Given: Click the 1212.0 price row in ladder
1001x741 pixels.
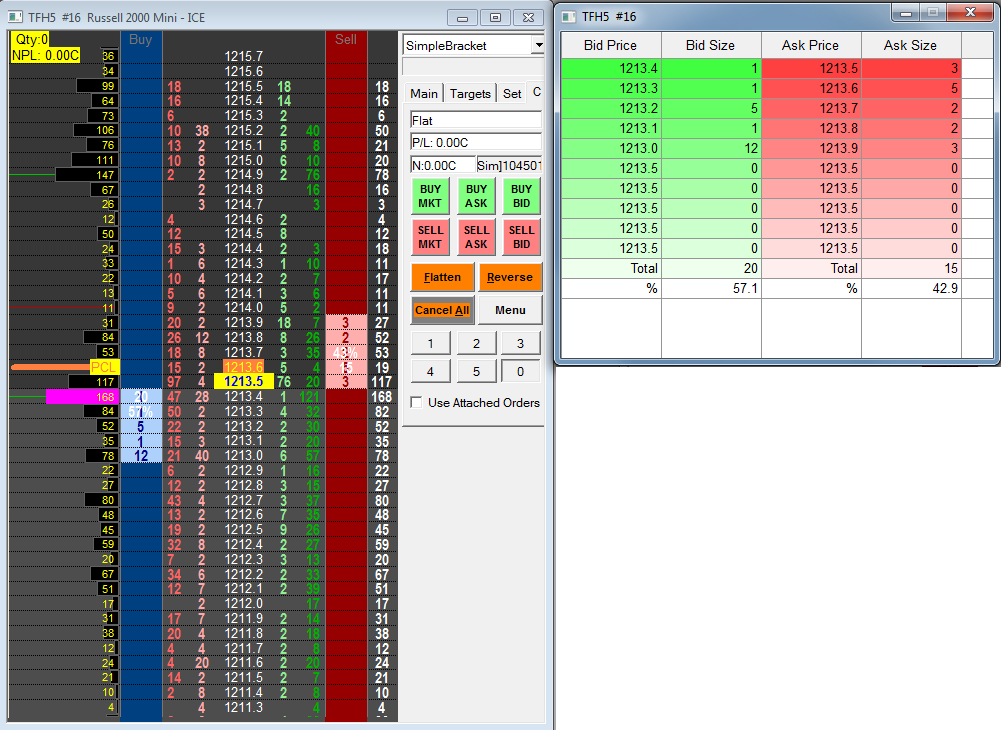Looking at the screenshot, I should pos(244,603).
